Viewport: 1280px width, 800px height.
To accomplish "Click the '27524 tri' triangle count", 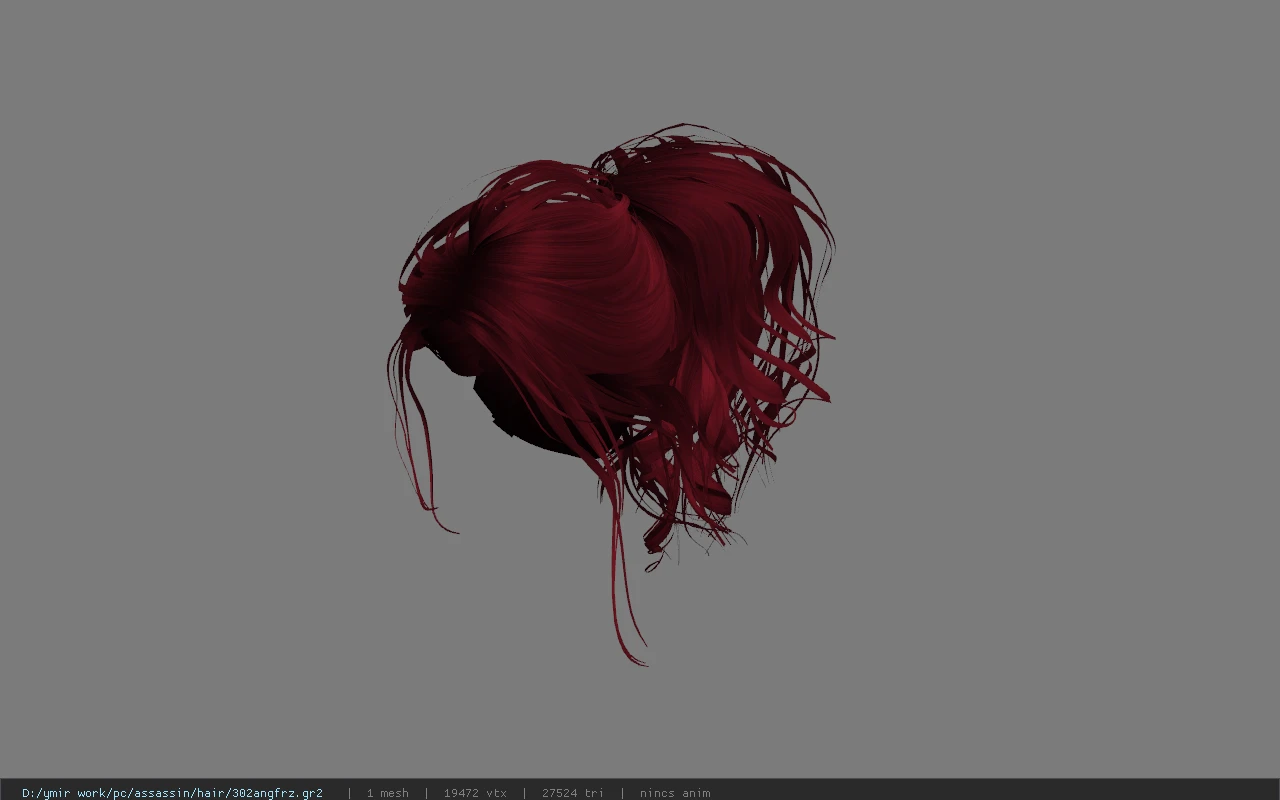I will click(573, 793).
